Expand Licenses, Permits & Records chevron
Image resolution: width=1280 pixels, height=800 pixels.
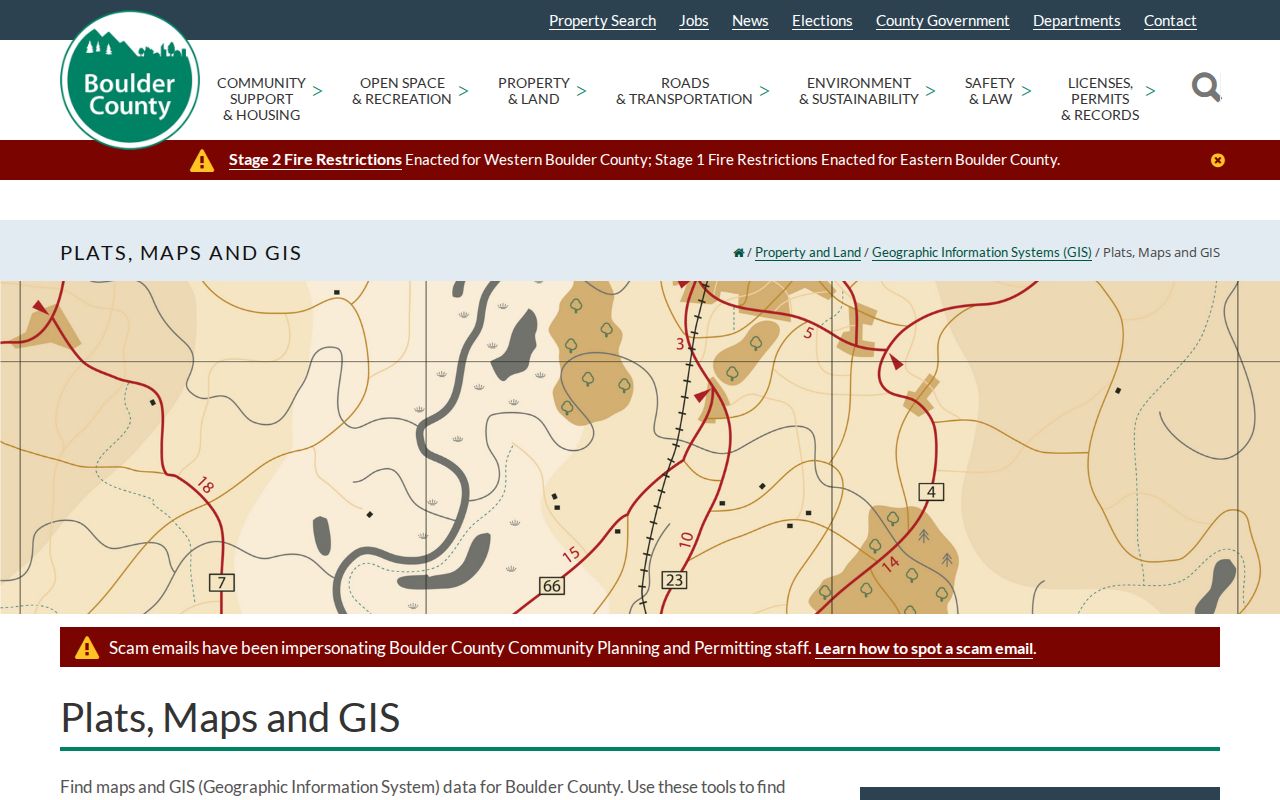[1150, 91]
